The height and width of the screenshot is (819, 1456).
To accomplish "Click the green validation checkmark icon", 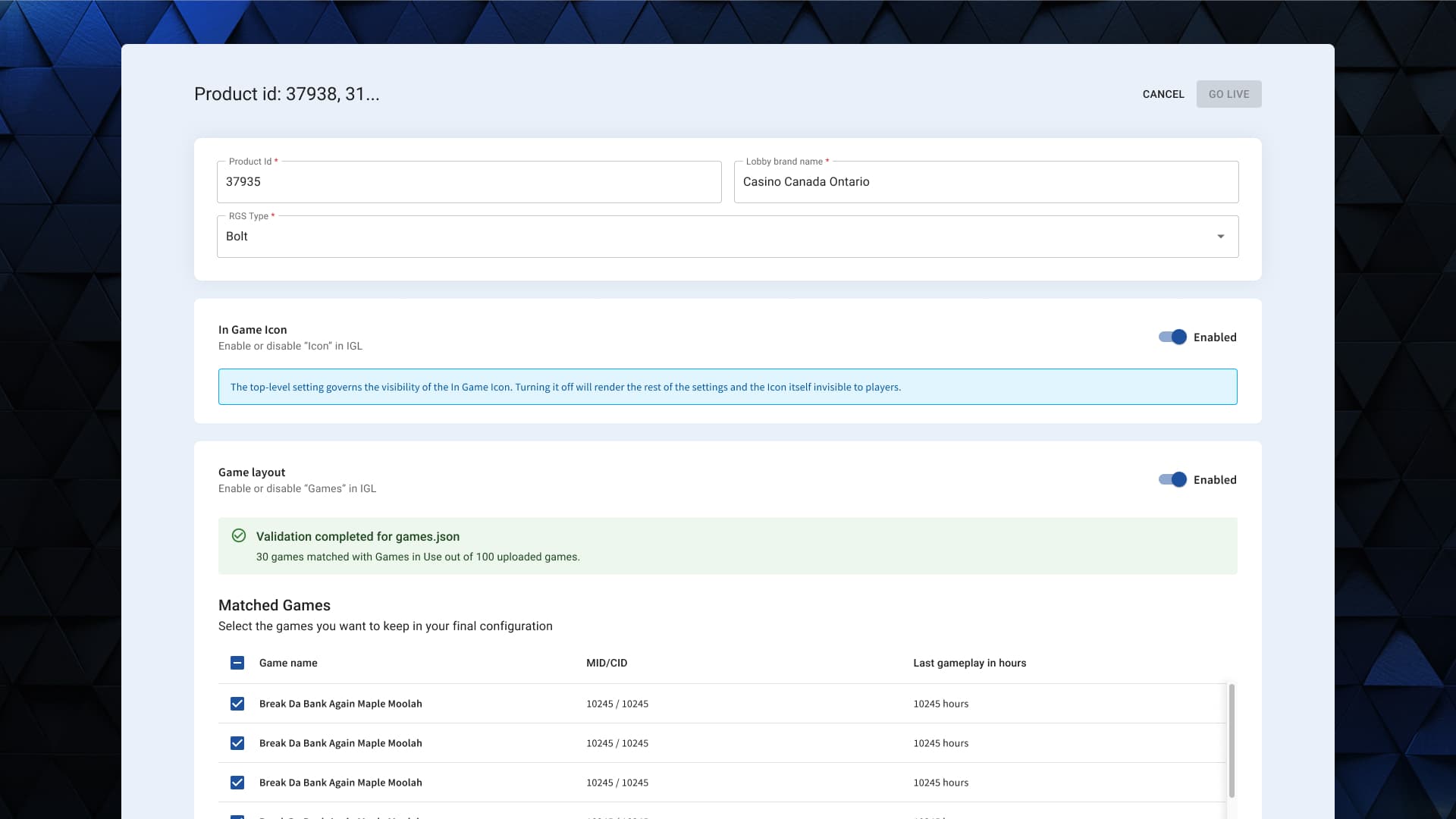I will (238, 535).
